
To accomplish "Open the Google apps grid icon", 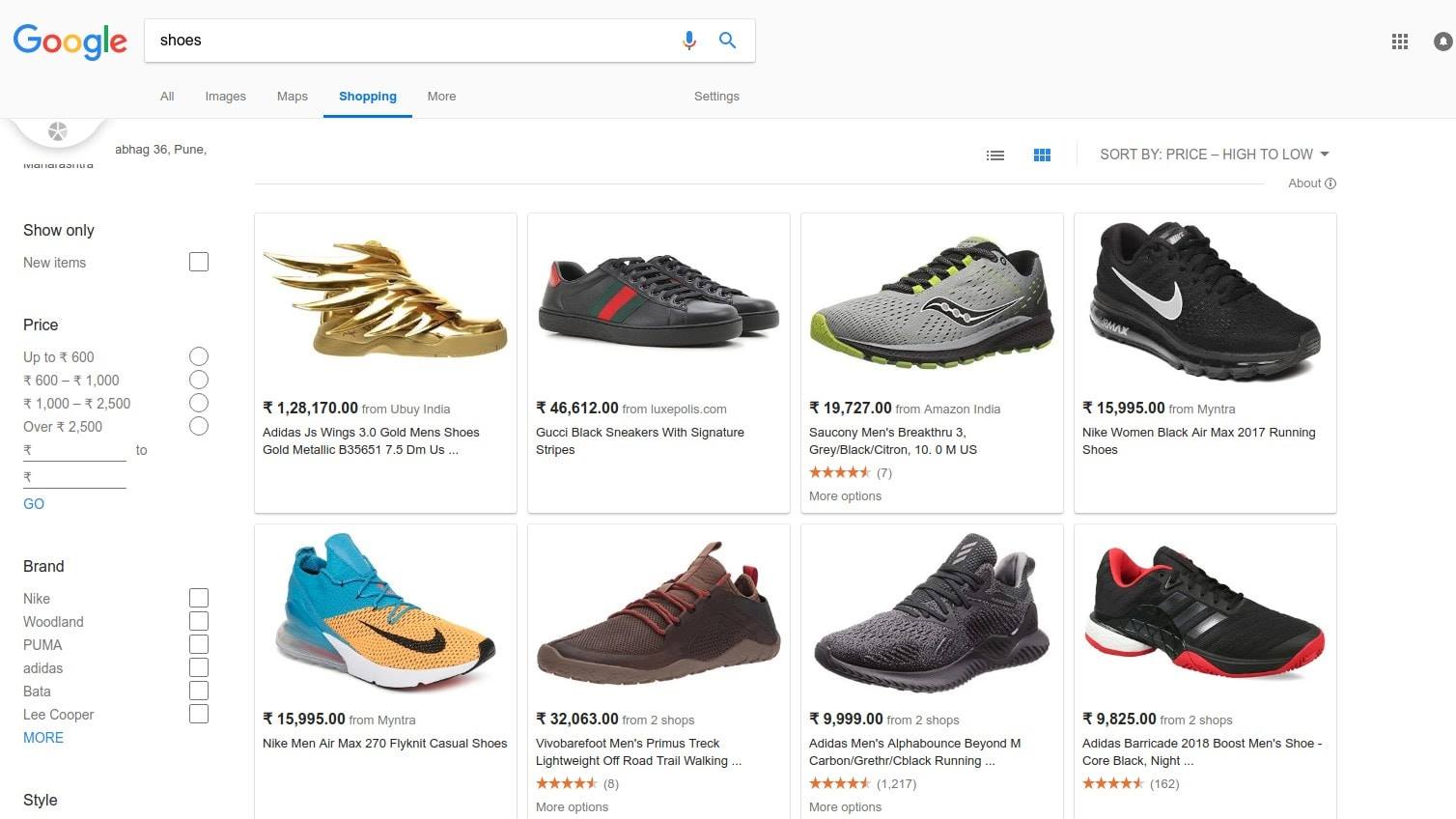I will [1399, 42].
